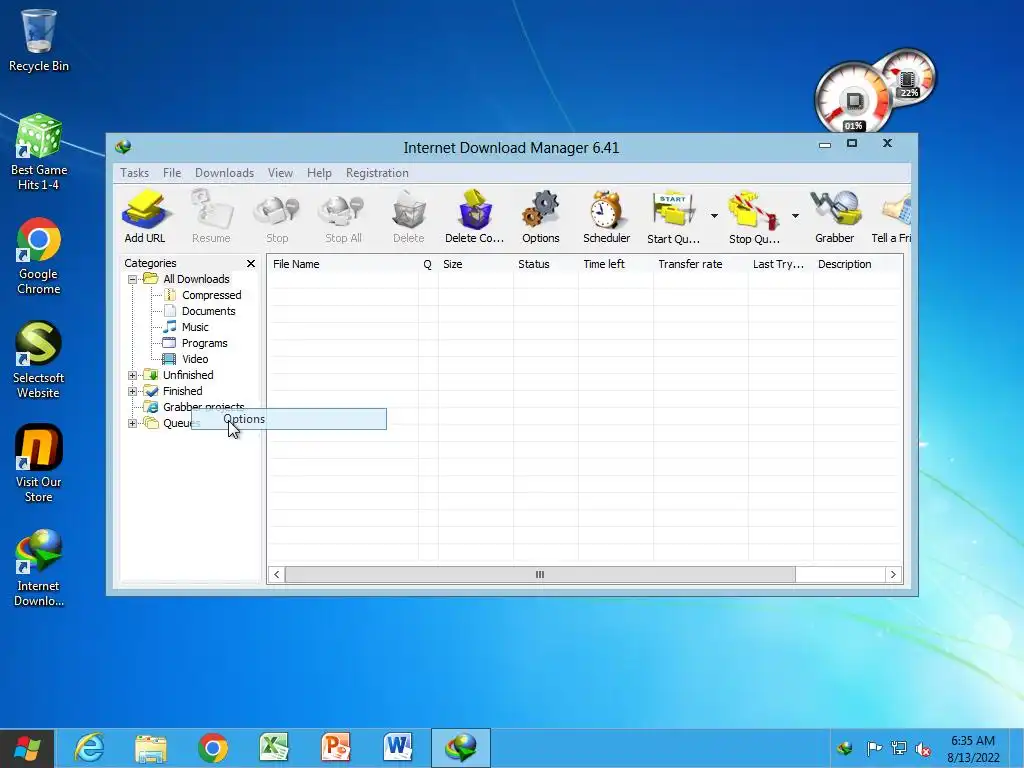
Task: Click the Stop toolbar icon
Action: pyautogui.click(x=277, y=217)
